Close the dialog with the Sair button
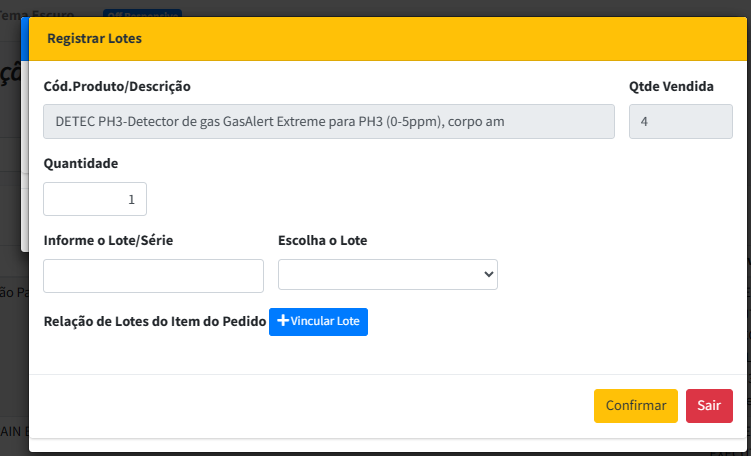This screenshot has height=456, width=751. [709, 406]
